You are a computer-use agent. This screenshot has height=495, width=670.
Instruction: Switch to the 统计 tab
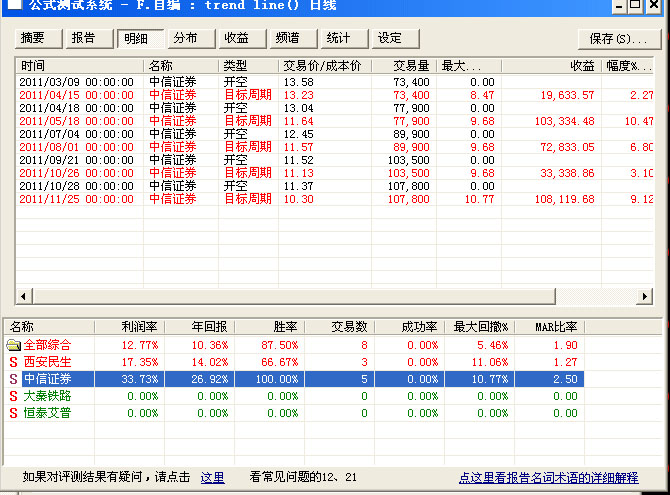(344, 38)
